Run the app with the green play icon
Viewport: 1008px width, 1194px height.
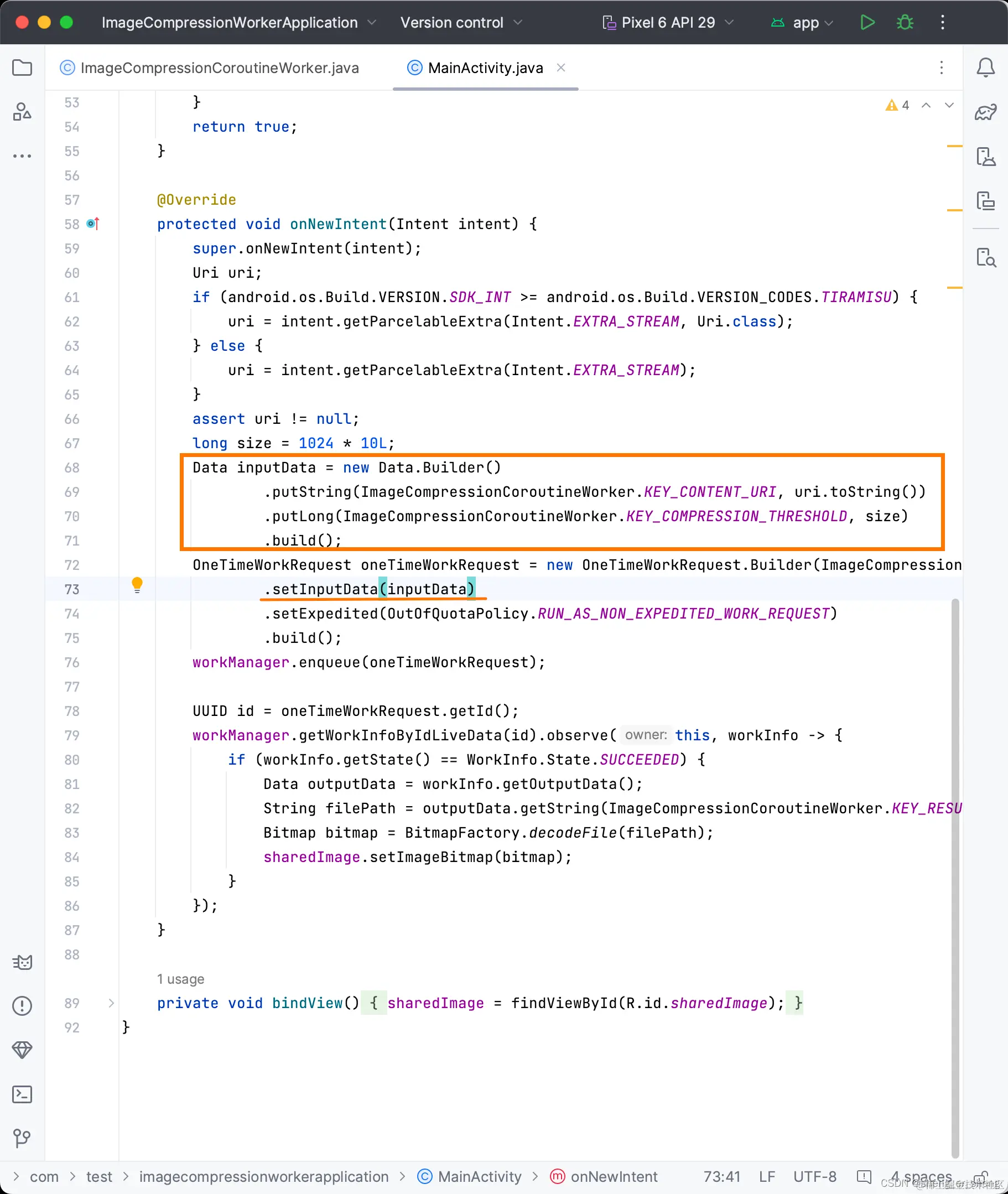tap(867, 22)
